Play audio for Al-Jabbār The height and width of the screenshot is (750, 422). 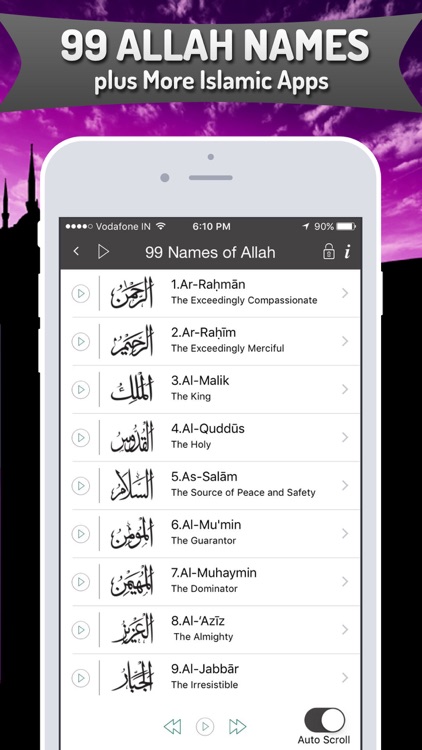(x=81, y=678)
